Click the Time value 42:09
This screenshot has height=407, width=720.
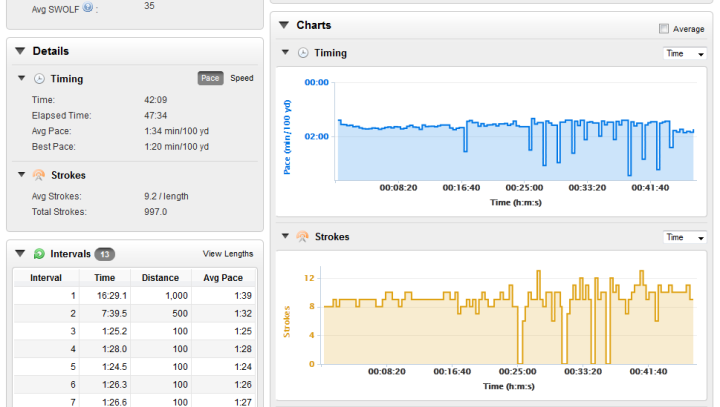click(x=156, y=100)
